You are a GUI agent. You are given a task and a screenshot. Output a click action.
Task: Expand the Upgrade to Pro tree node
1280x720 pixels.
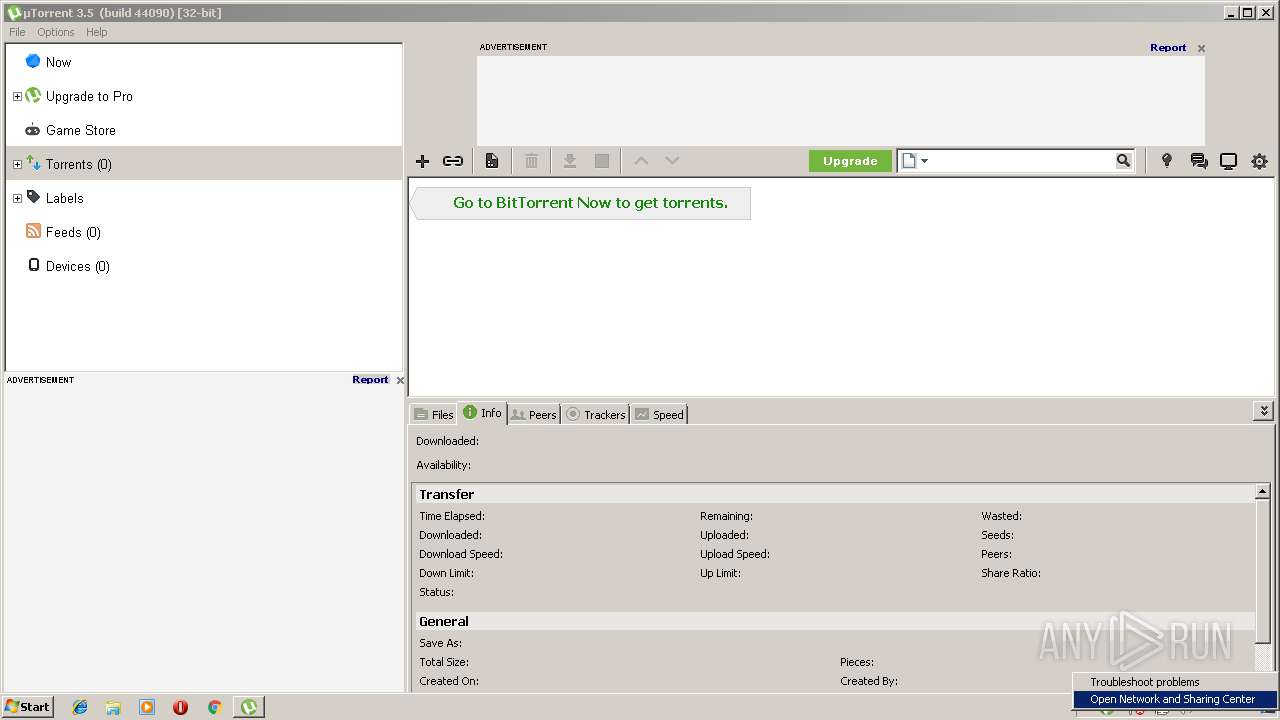17,97
